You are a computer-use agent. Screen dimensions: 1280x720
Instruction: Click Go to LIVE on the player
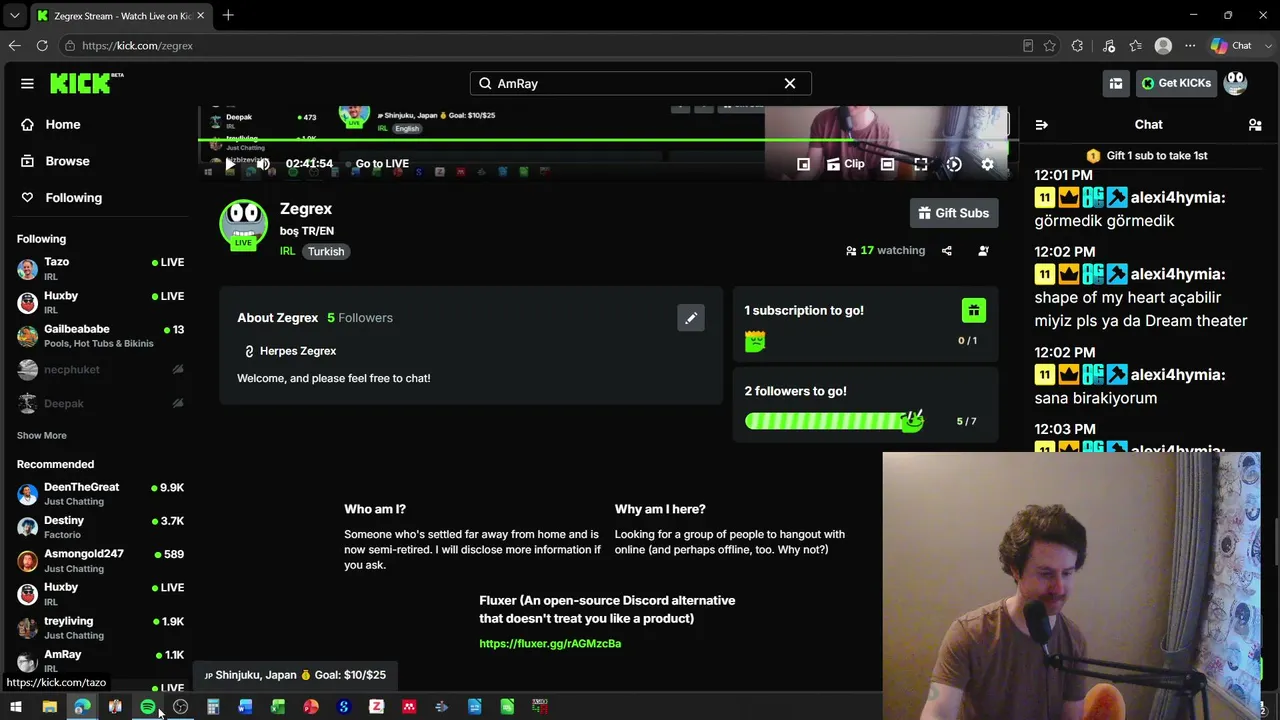pyautogui.click(x=381, y=164)
